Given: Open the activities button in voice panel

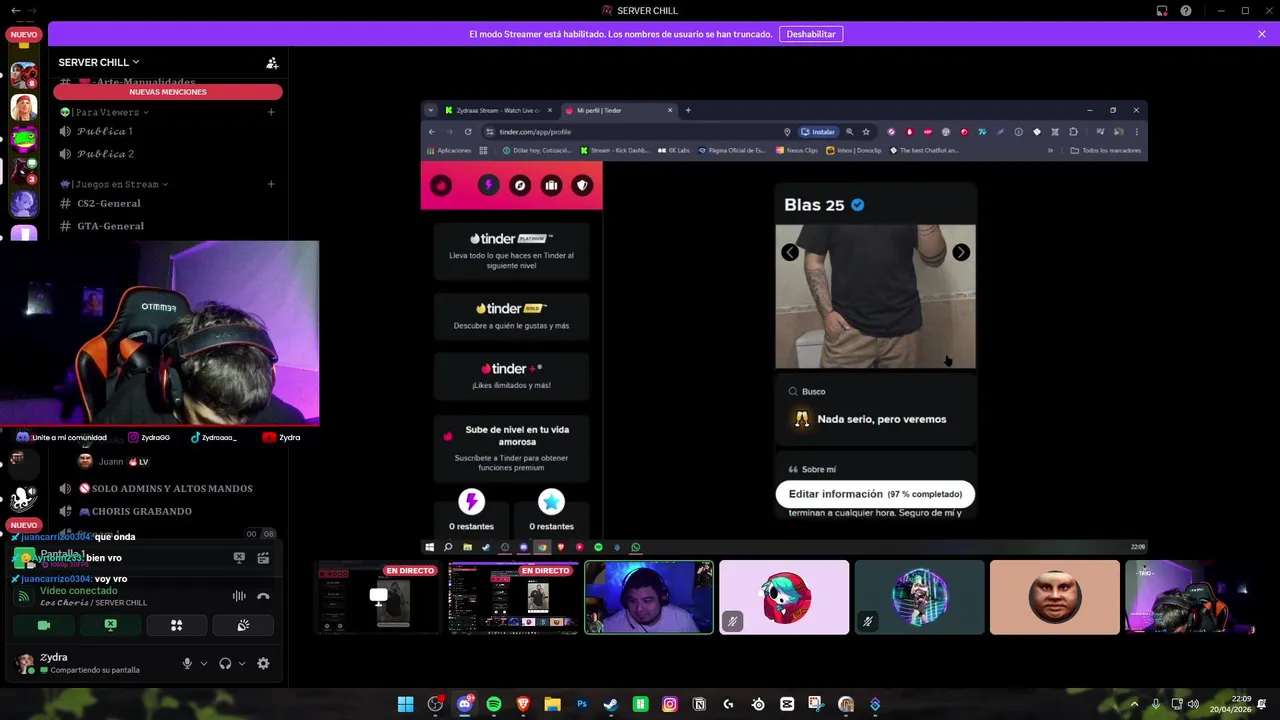Looking at the screenshot, I should [x=176, y=625].
